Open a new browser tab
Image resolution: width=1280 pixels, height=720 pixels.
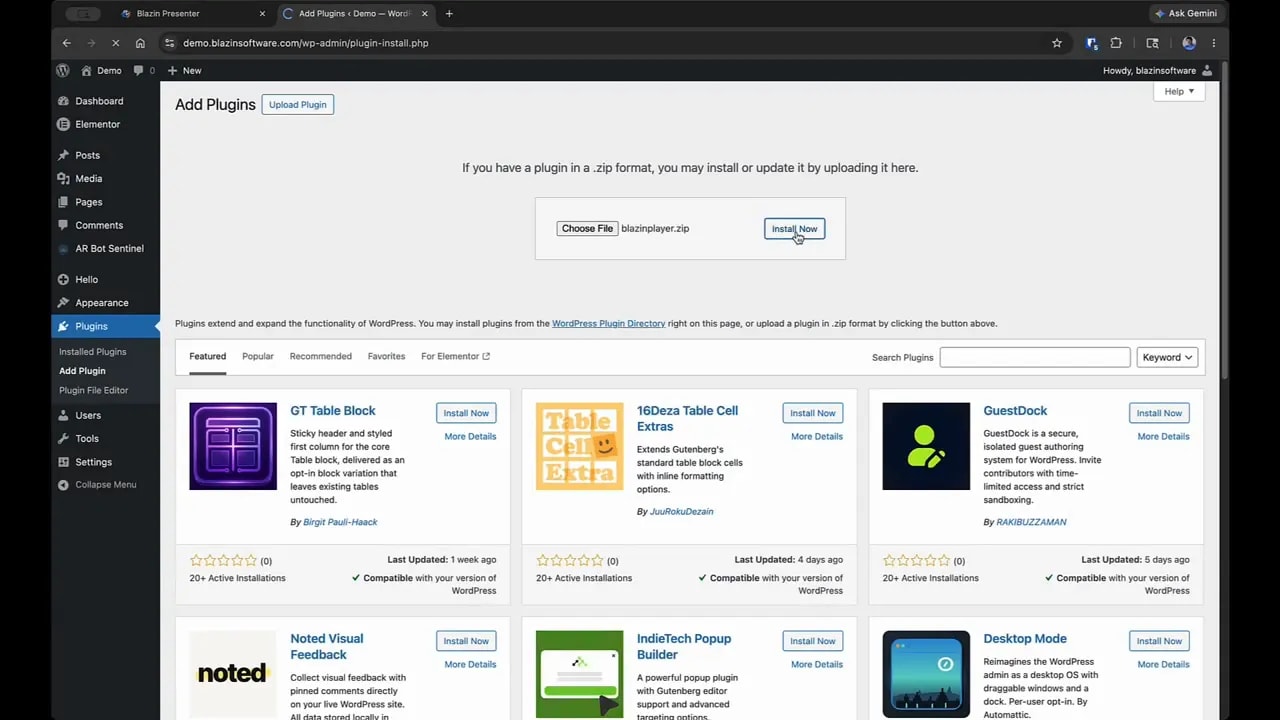(x=449, y=14)
